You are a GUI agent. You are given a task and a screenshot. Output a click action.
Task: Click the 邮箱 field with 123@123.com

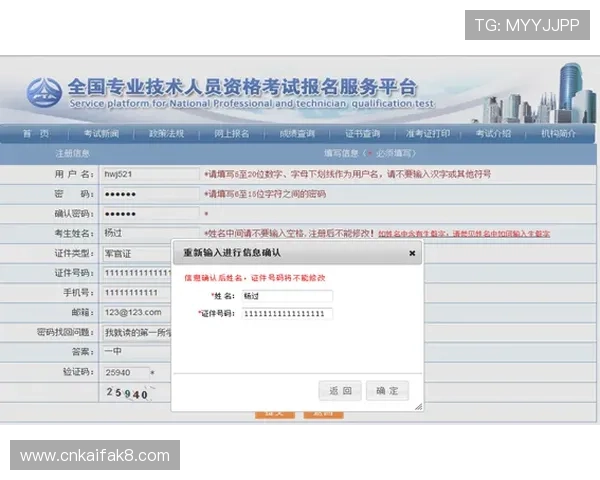pyautogui.click(x=137, y=312)
